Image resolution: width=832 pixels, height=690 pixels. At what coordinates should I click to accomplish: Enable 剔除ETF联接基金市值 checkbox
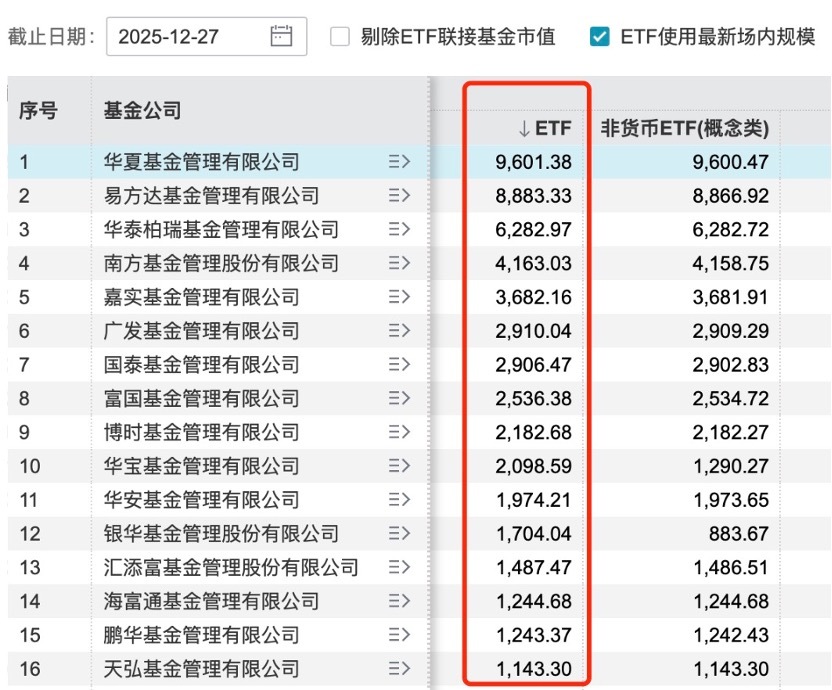(x=340, y=37)
